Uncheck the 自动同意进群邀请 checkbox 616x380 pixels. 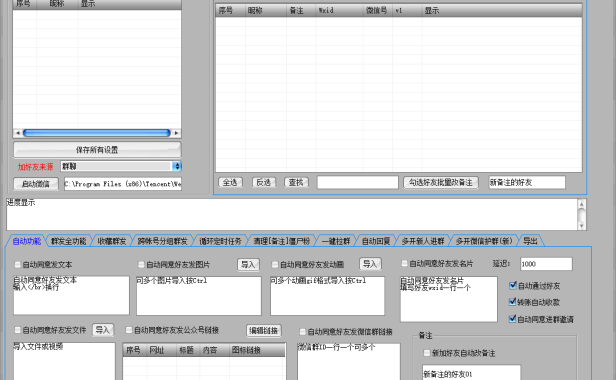[512, 319]
